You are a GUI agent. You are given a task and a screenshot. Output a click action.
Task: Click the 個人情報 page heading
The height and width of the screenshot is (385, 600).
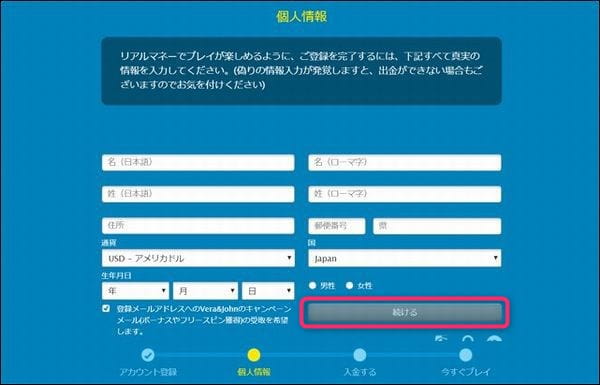[302, 17]
